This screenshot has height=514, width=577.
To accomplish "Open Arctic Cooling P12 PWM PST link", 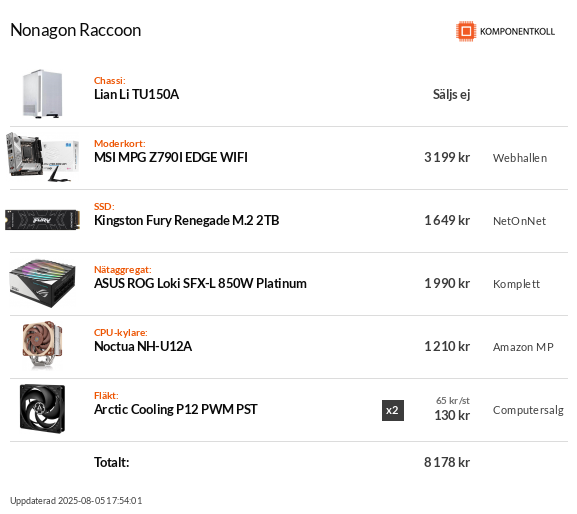I will tap(176, 409).
